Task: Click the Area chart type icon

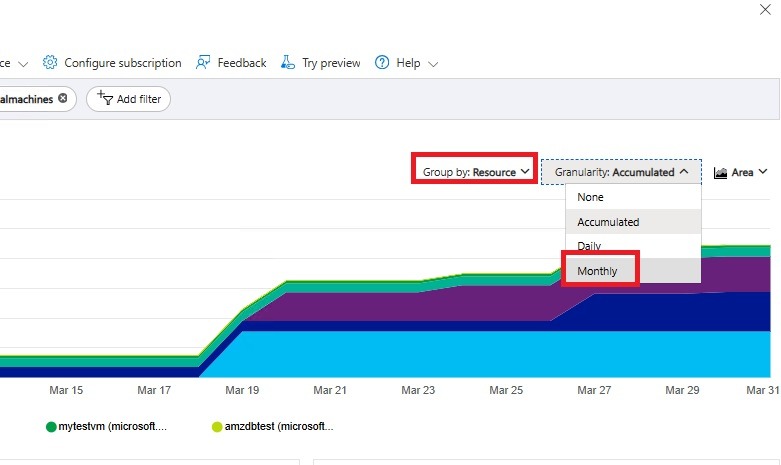Action: (721, 173)
